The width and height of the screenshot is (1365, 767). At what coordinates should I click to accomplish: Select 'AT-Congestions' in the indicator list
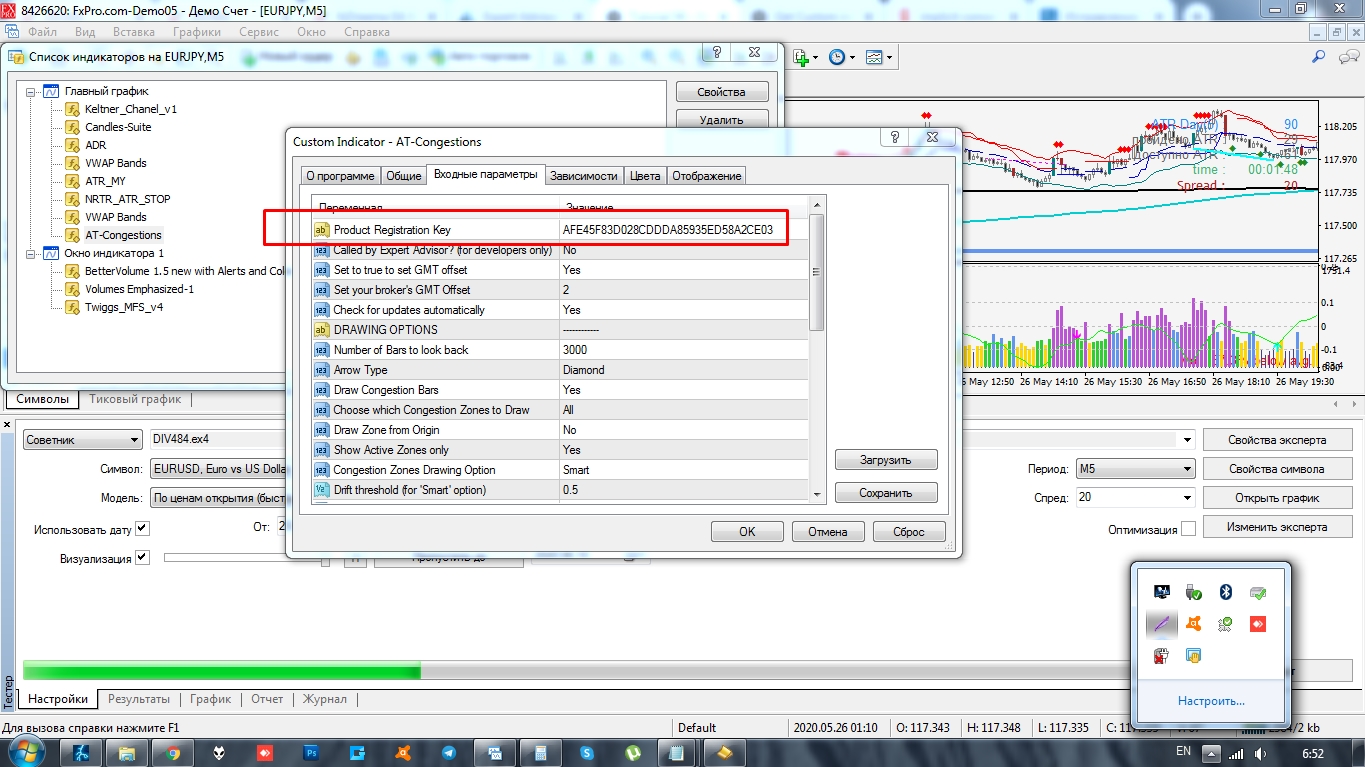[x=123, y=235]
